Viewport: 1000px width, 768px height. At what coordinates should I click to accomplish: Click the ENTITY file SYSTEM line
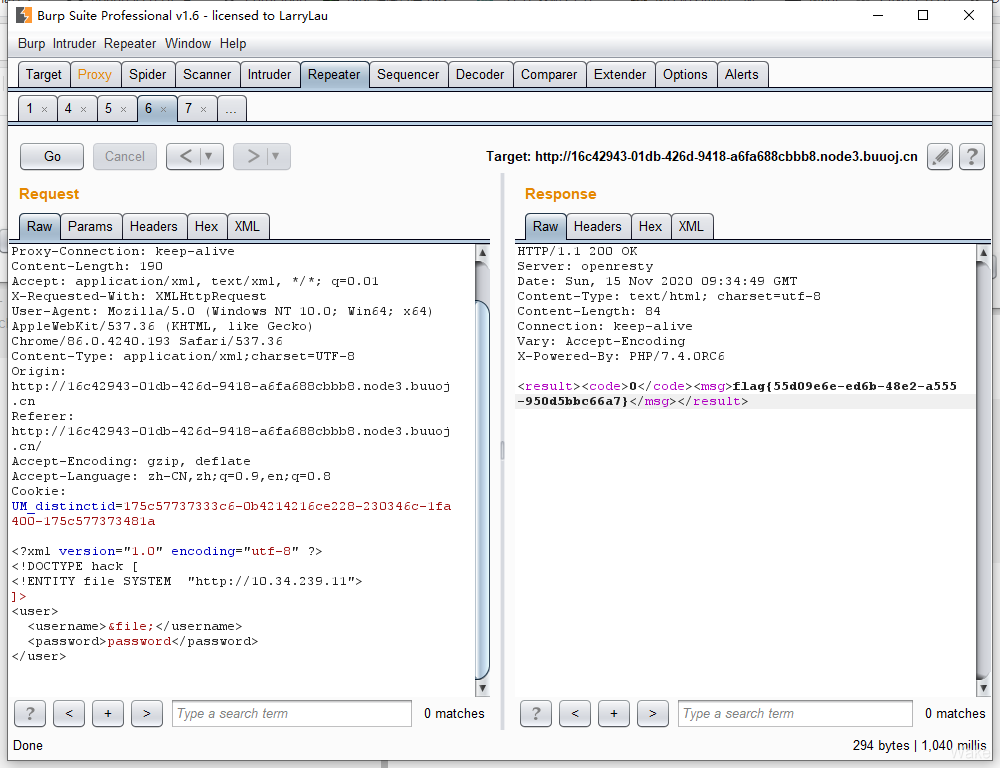(x=187, y=581)
